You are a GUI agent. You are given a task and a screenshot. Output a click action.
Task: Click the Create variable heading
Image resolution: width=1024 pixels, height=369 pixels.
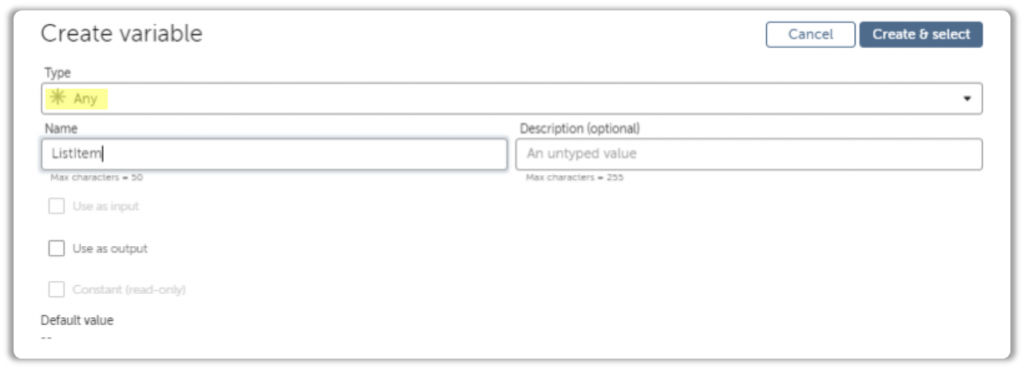click(x=121, y=34)
